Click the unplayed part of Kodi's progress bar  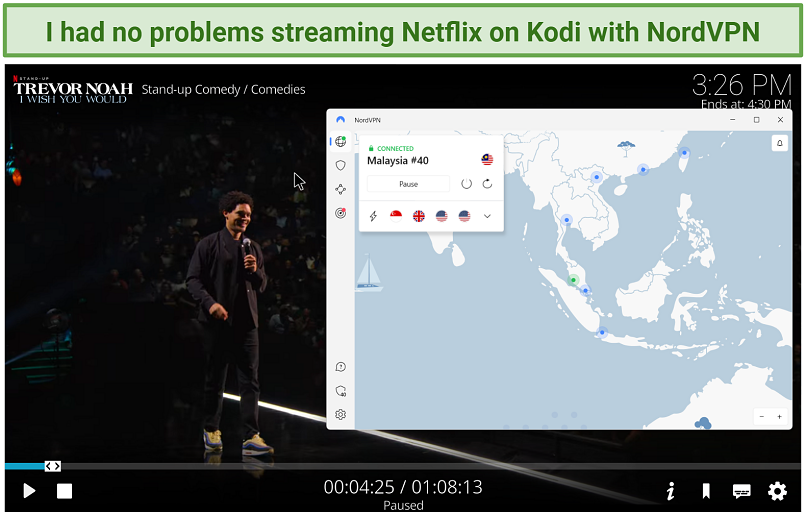(431, 466)
